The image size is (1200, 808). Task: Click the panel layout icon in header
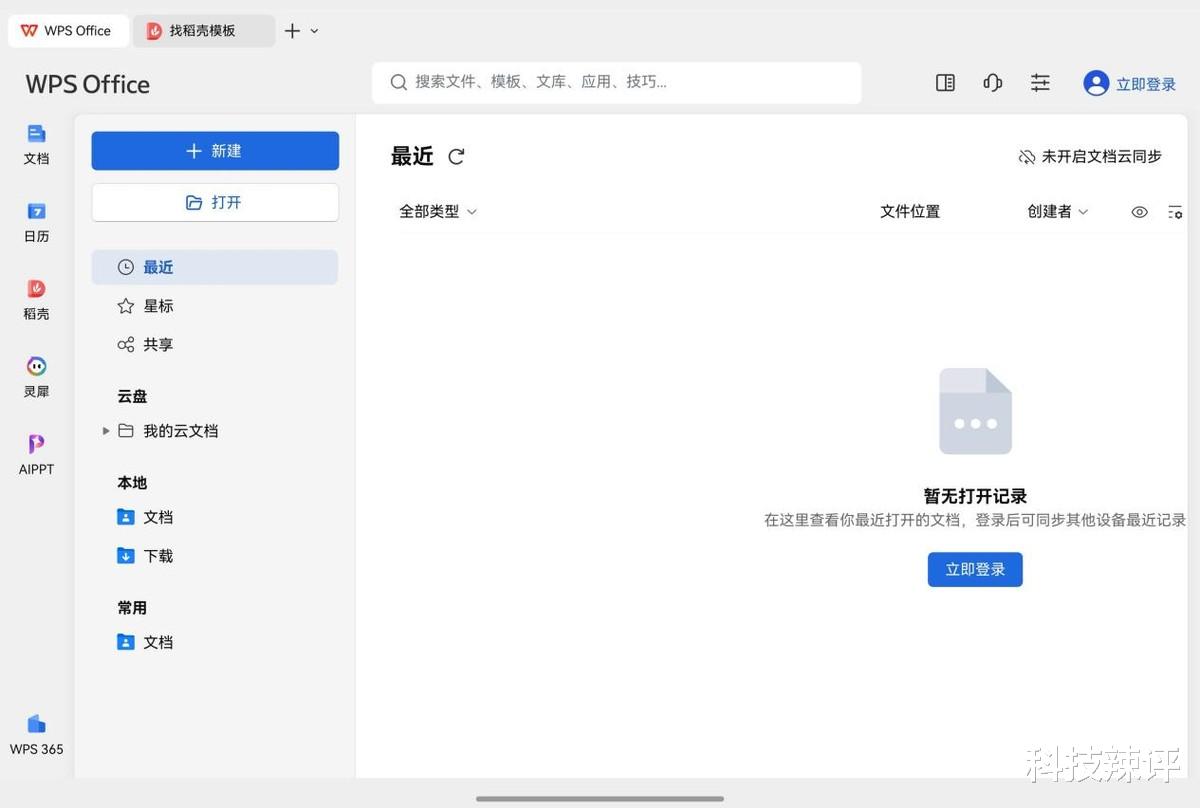coord(945,83)
